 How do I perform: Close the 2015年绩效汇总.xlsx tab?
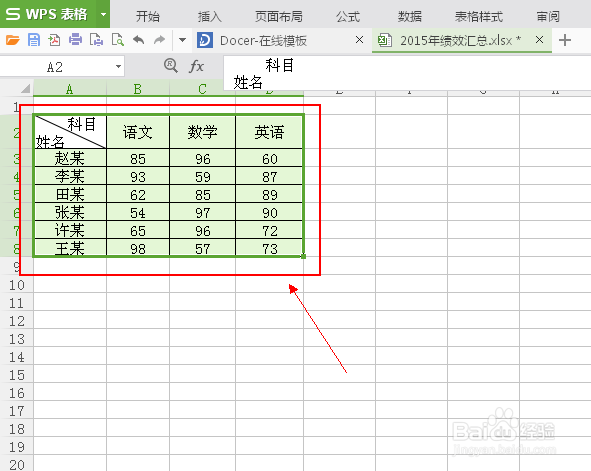[540, 40]
